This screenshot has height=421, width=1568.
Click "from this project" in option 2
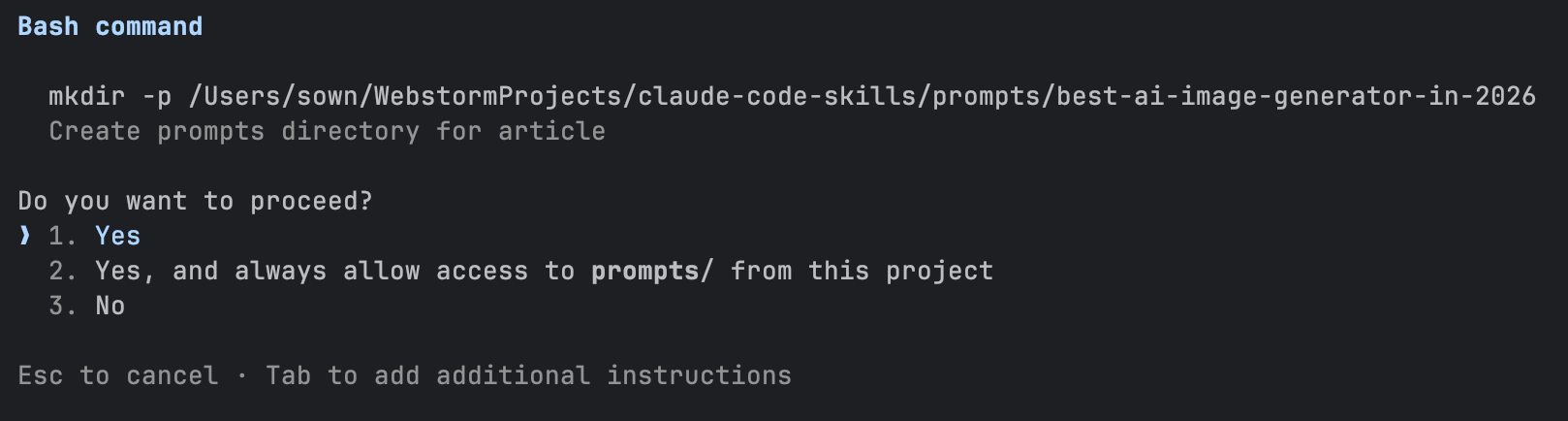pos(862,272)
